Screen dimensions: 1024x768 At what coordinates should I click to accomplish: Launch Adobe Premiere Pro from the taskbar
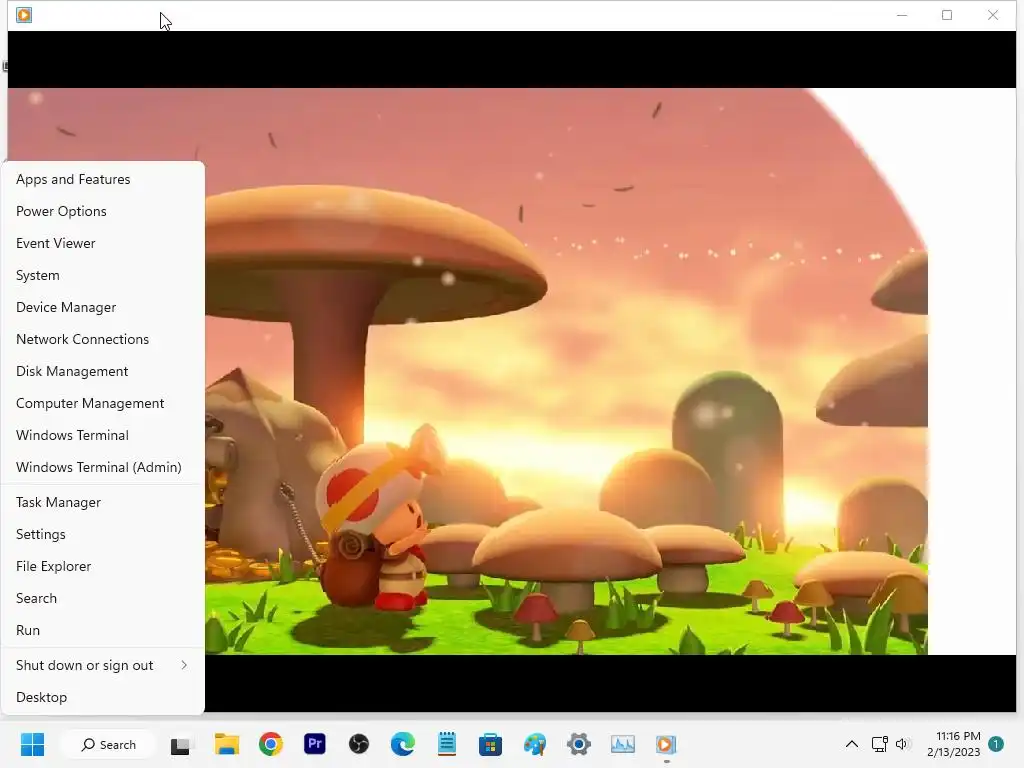click(315, 743)
